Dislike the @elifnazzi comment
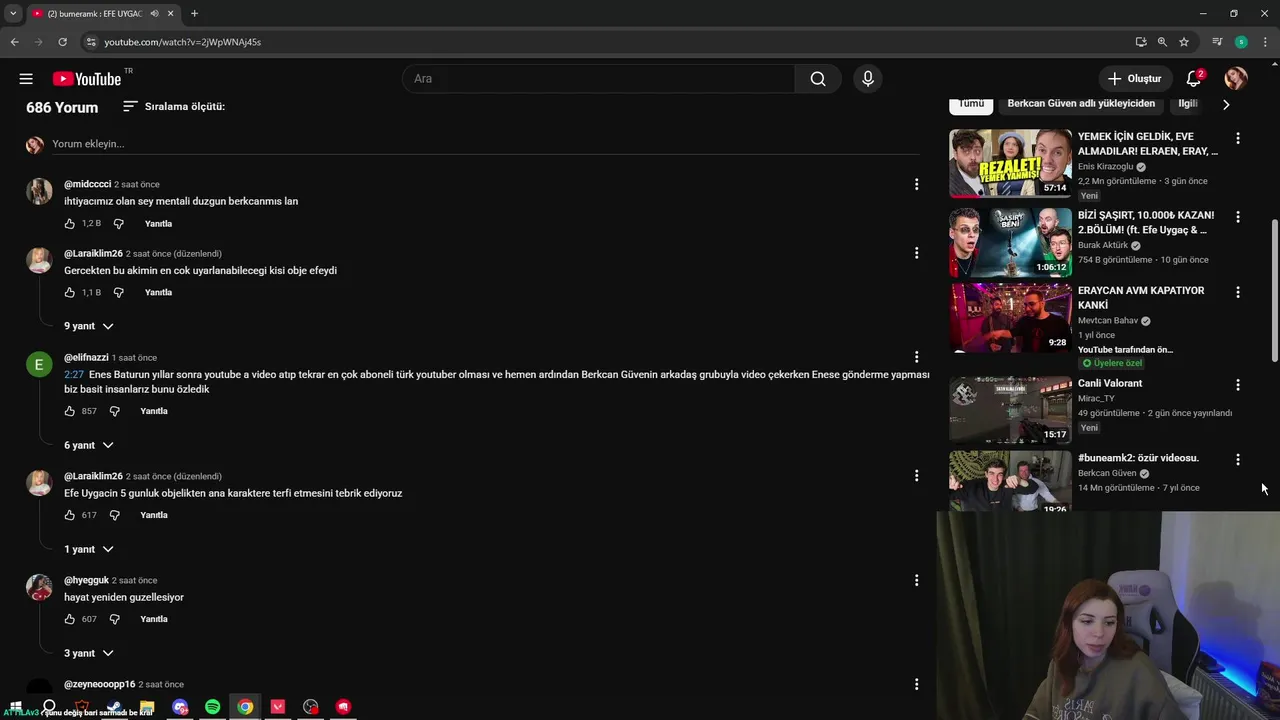Image resolution: width=1280 pixels, height=720 pixels. click(x=114, y=411)
